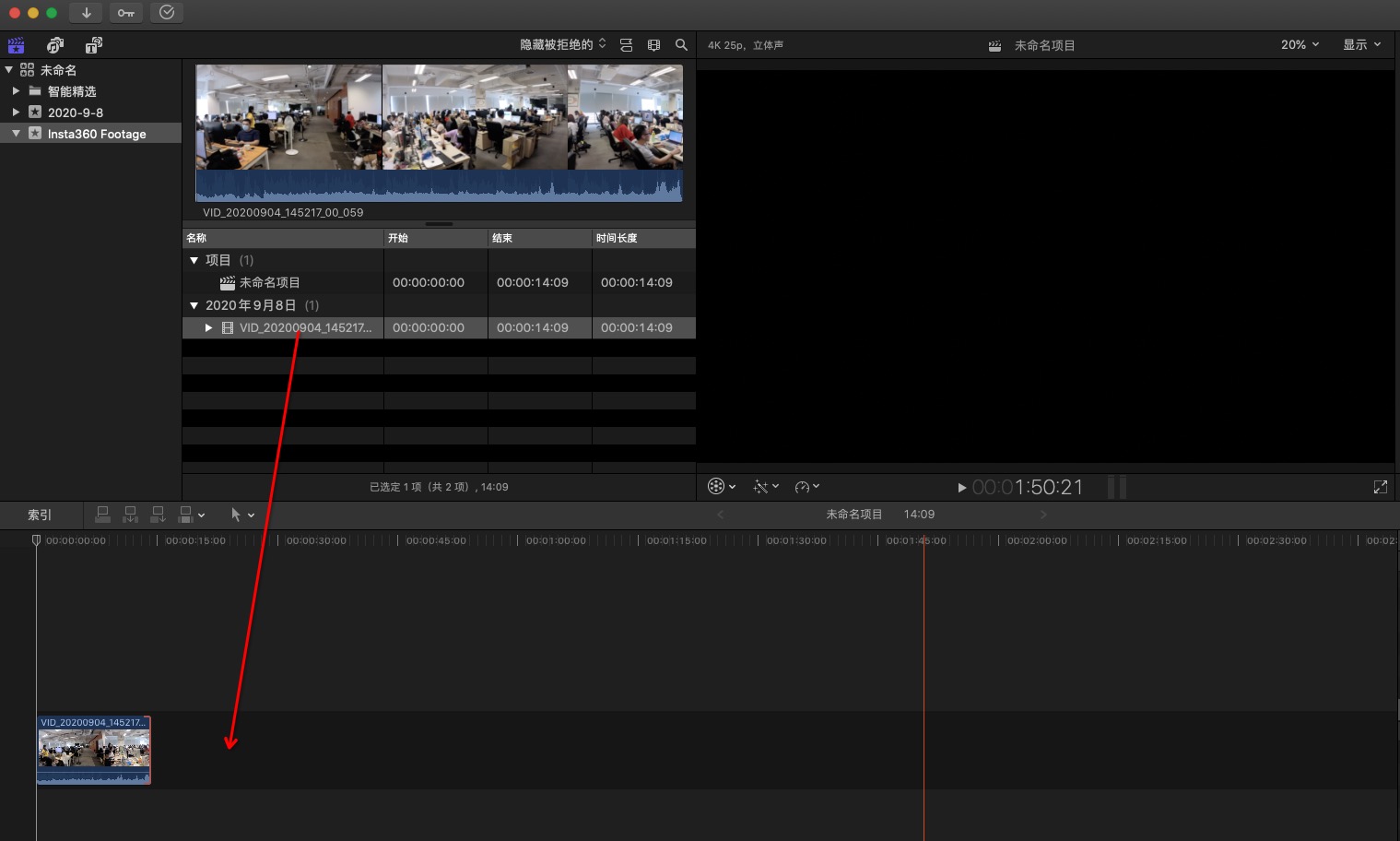The height and width of the screenshot is (841, 1400).
Task: Collapse the Insta360 Footage event triangle
Action: pyautogui.click(x=16, y=134)
